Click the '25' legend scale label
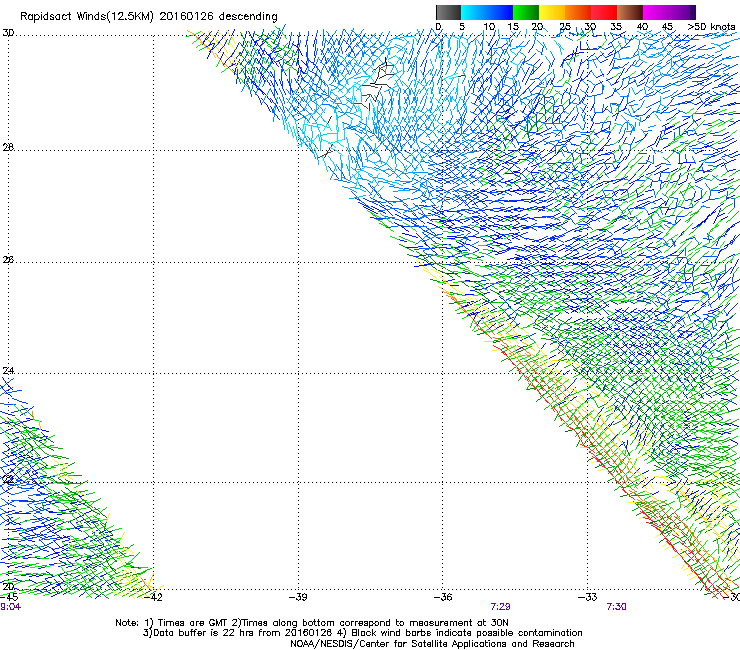This screenshot has width=740, height=650. click(565, 27)
